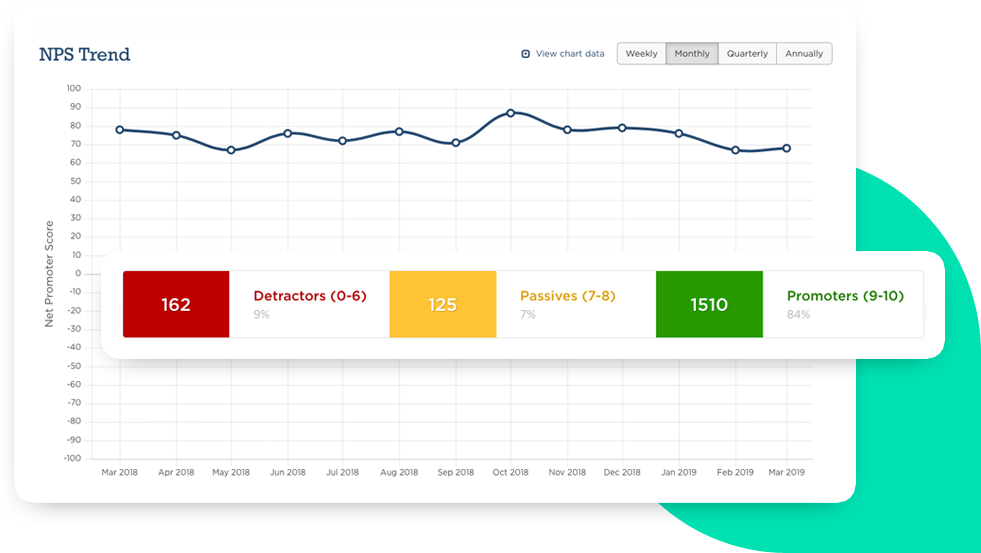Click the yellow 125 passives box
The width and height of the screenshot is (981, 553).
[x=443, y=304]
